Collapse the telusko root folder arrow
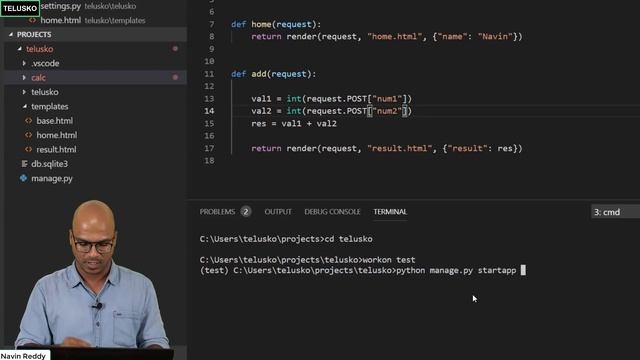This screenshot has height=360, width=640. point(20,49)
